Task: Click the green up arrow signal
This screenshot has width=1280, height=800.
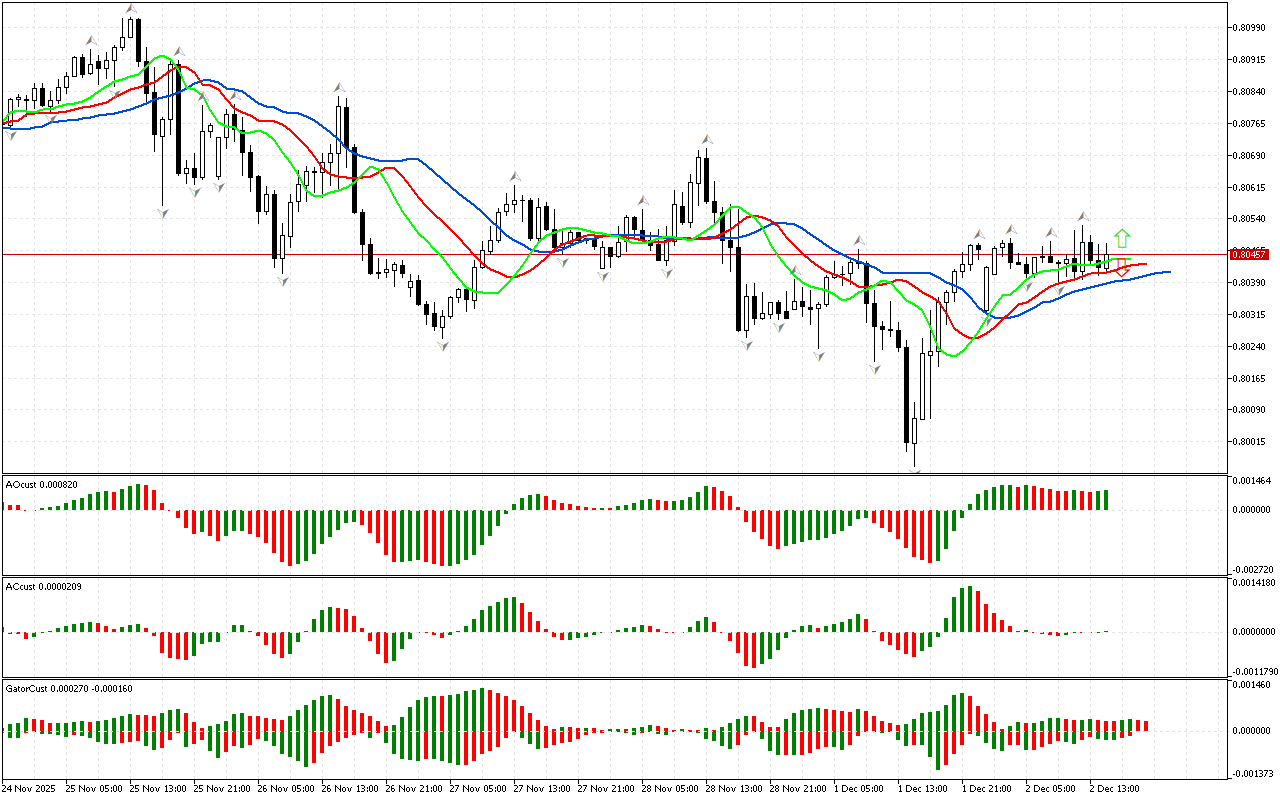Action: point(1122,238)
